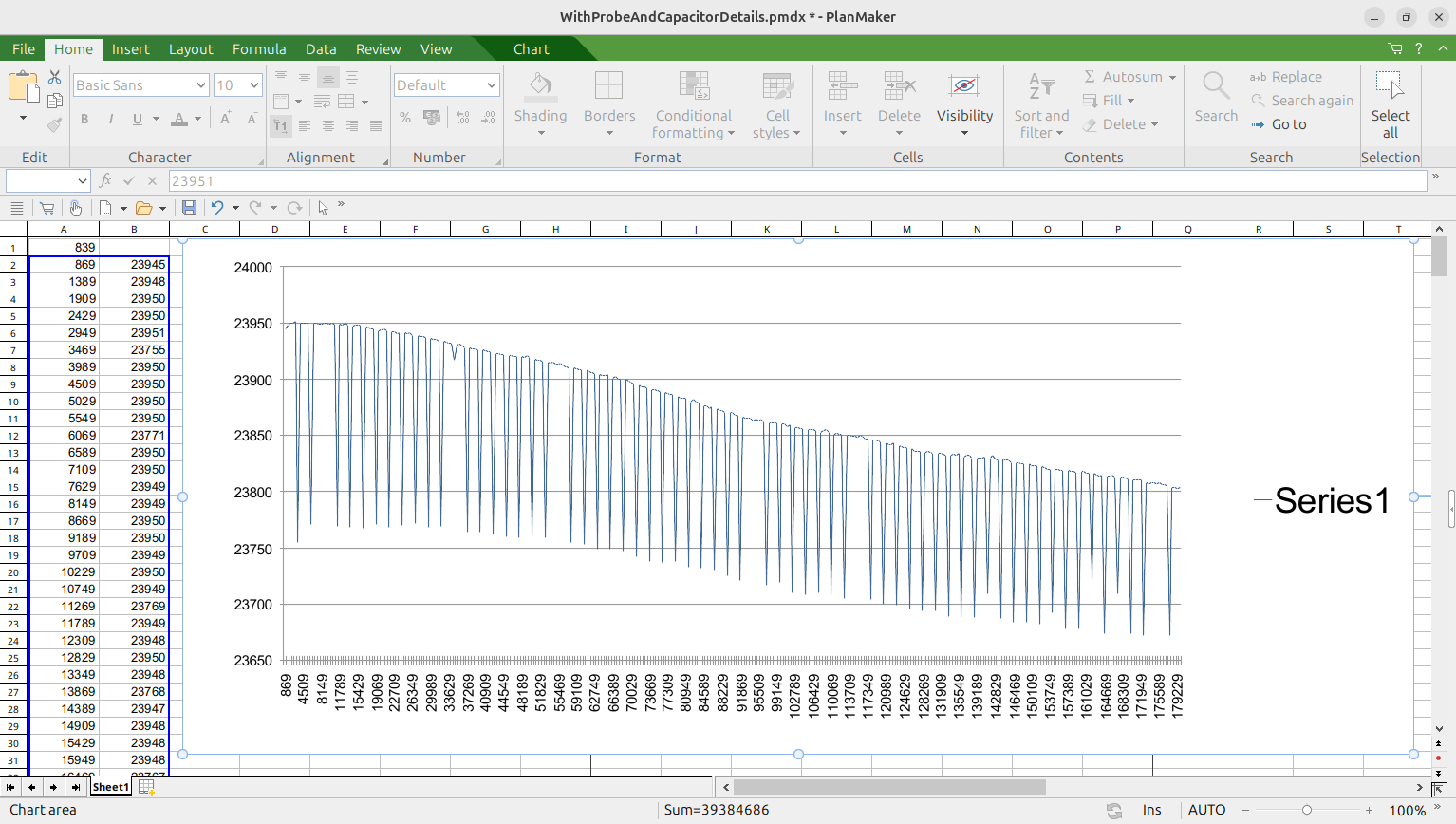Switch to the Data ribbon tab

(321, 49)
